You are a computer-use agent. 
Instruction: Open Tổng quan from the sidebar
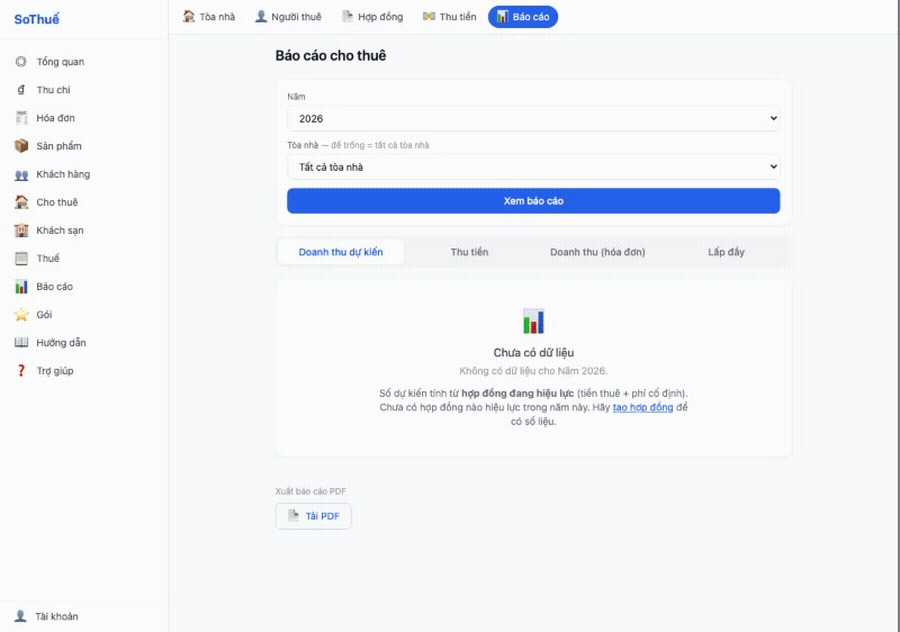[x=84, y=61]
